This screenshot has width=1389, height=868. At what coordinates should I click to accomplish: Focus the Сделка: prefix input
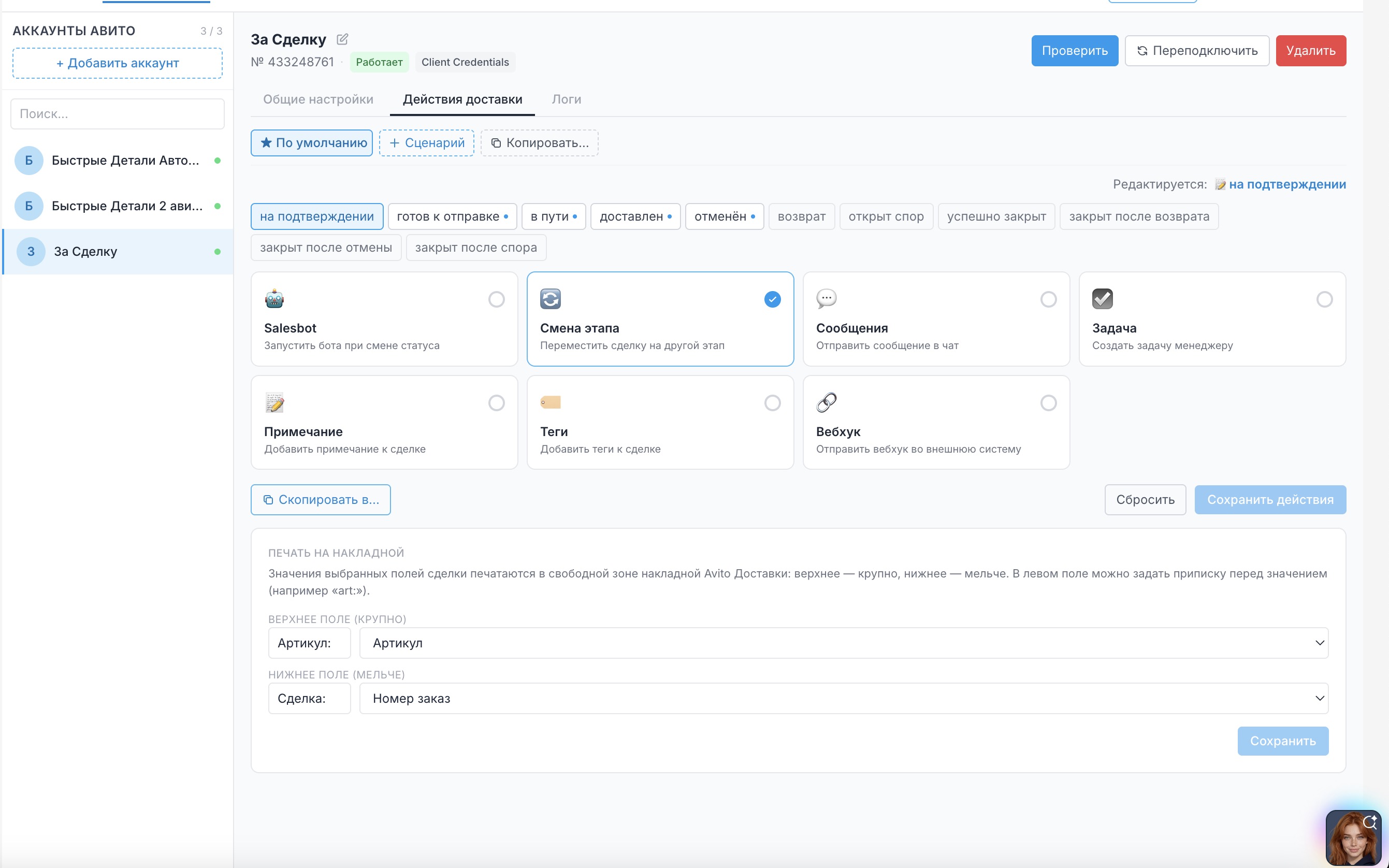tap(309, 698)
